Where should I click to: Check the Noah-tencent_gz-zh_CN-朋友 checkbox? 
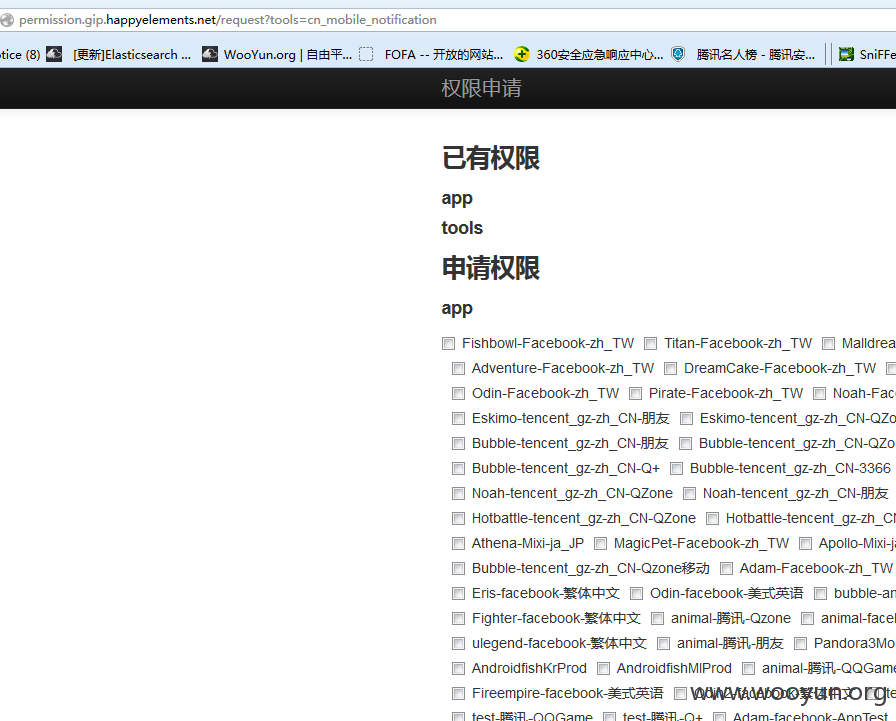click(690, 494)
